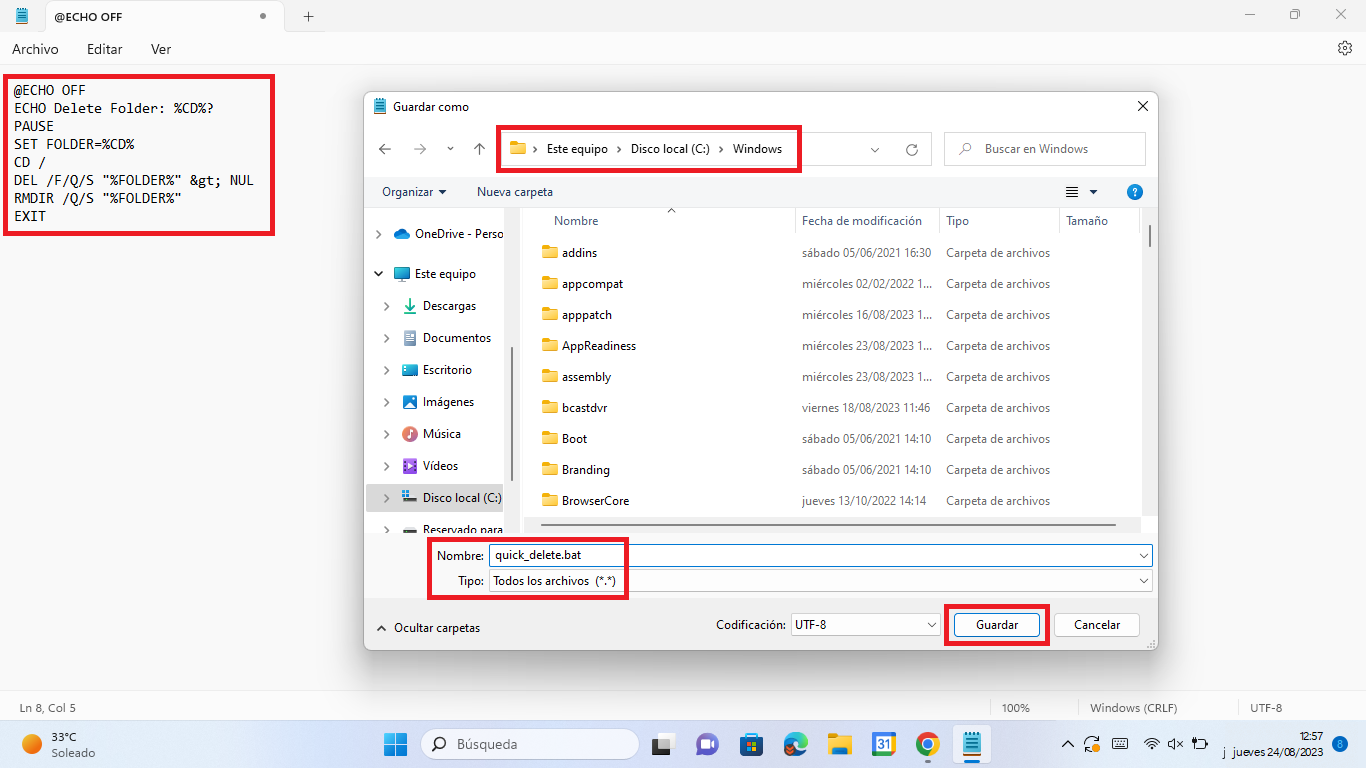
Task: Click Disco local (C:) breadcrumb
Action: [x=670, y=149]
